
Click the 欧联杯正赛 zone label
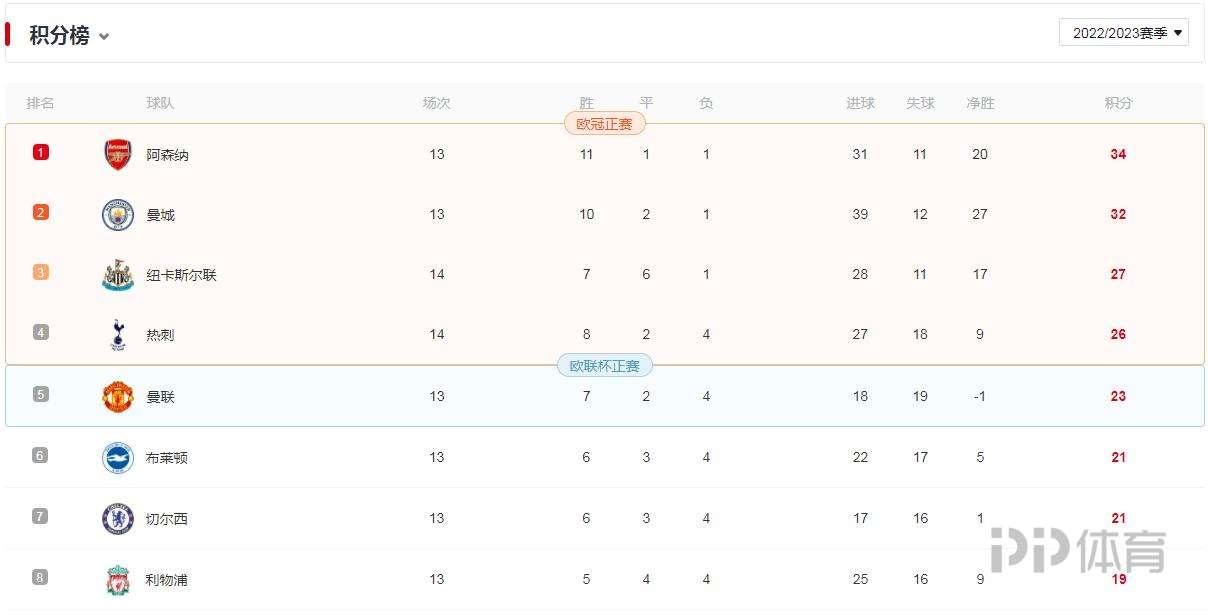pos(604,366)
